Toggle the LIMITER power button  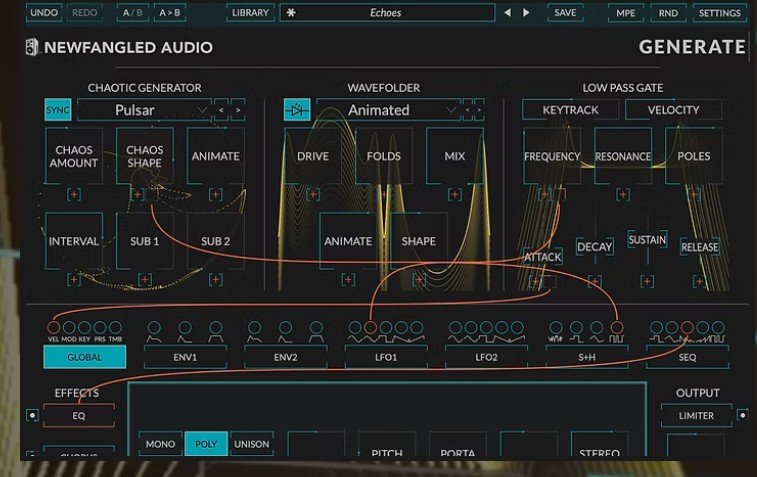pos(742,415)
